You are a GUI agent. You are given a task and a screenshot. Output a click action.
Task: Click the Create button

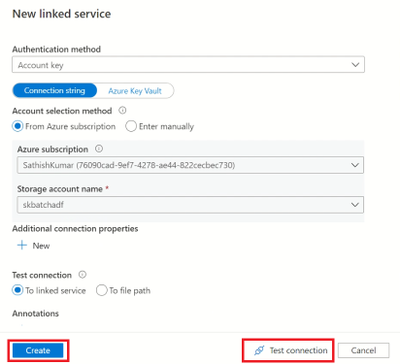point(38,350)
